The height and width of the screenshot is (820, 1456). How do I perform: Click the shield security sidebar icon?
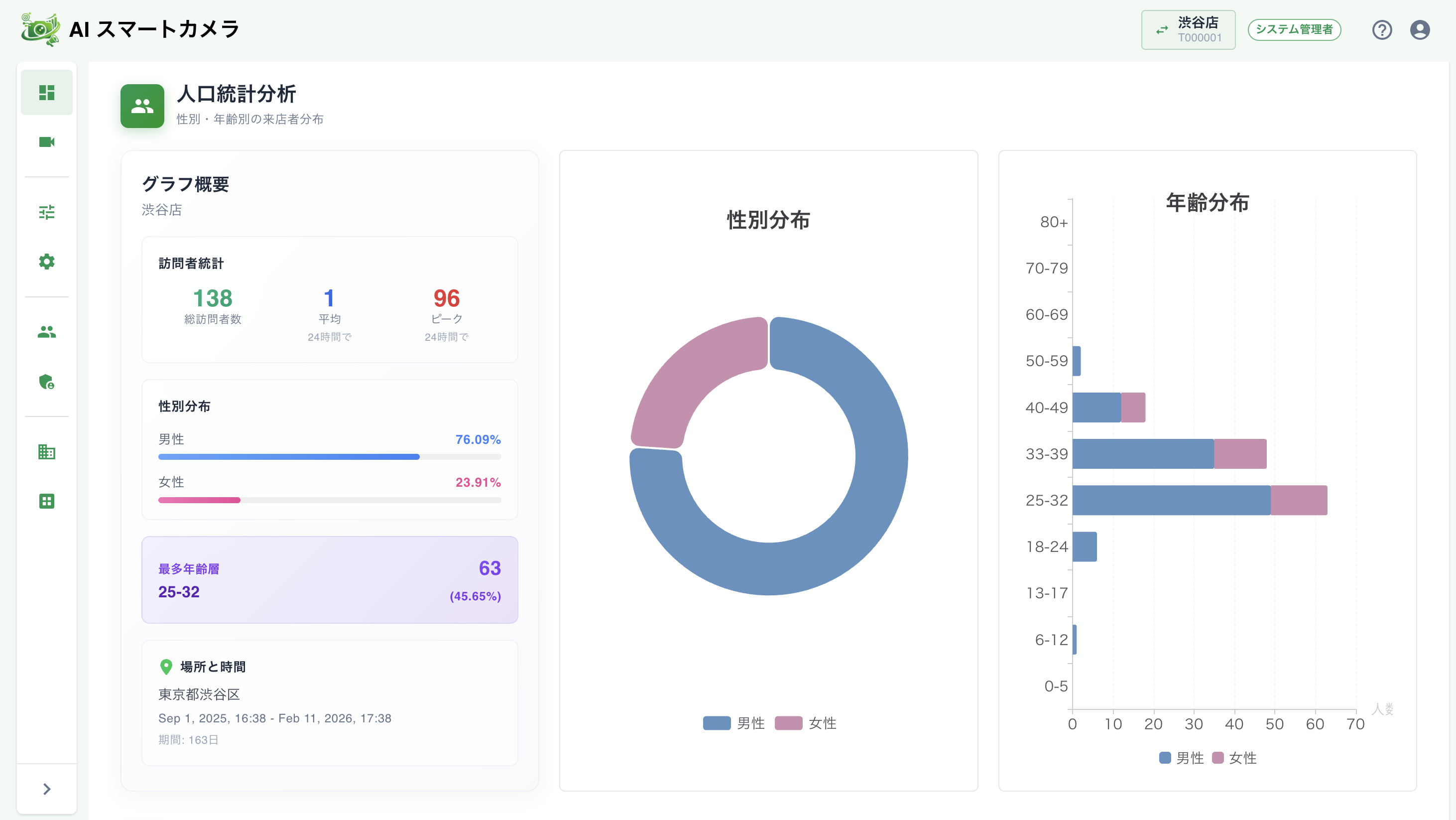click(x=46, y=382)
